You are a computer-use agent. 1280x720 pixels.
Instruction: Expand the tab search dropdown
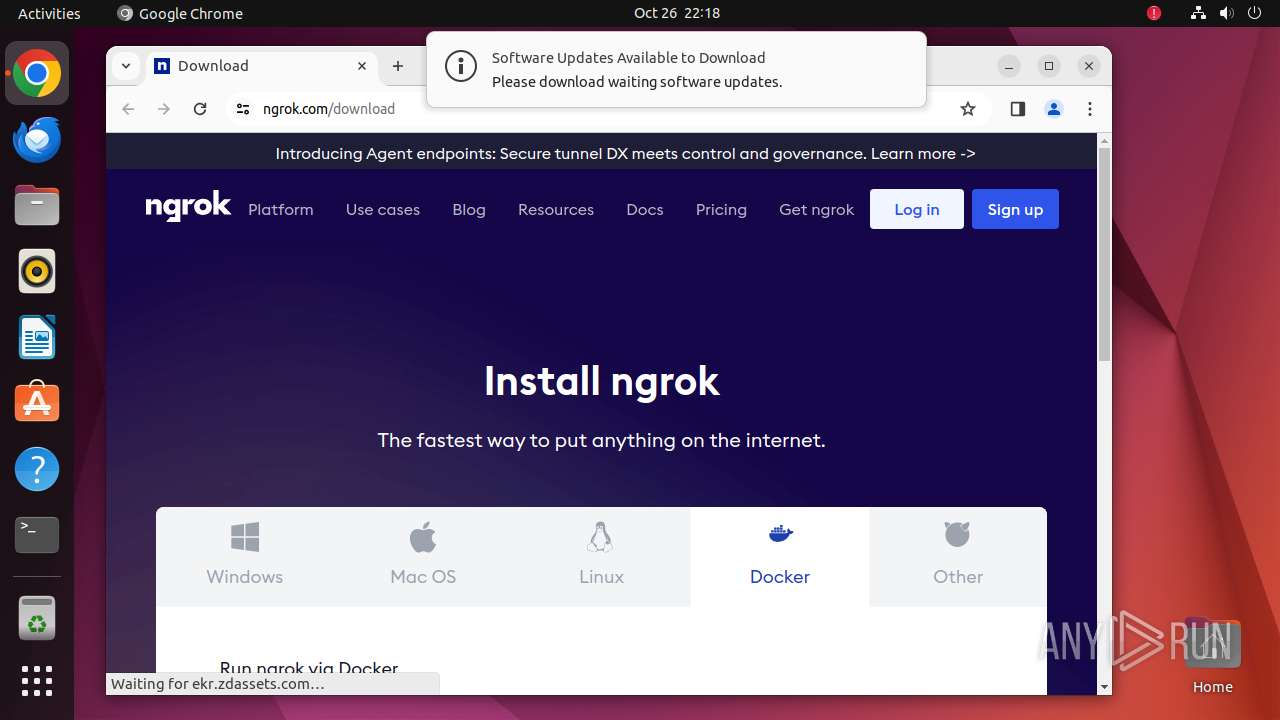(x=126, y=66)
